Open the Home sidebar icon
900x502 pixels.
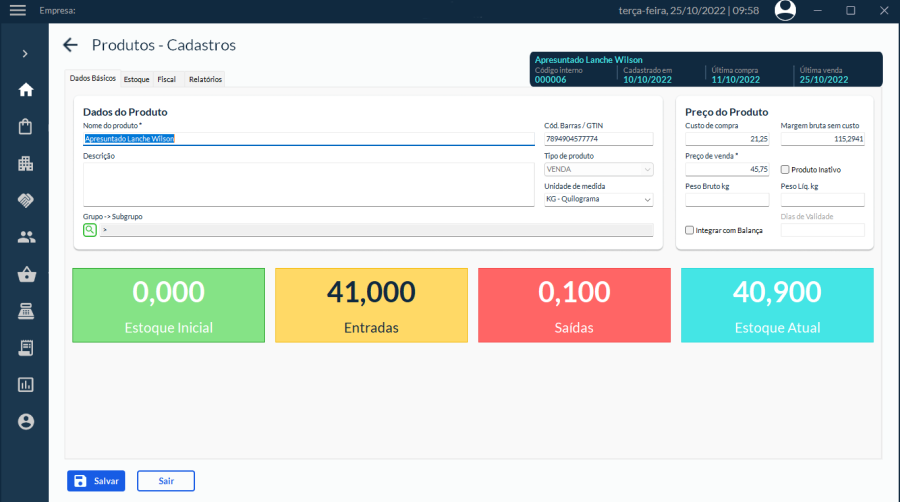pyautogui.click(x=26, y=90)
